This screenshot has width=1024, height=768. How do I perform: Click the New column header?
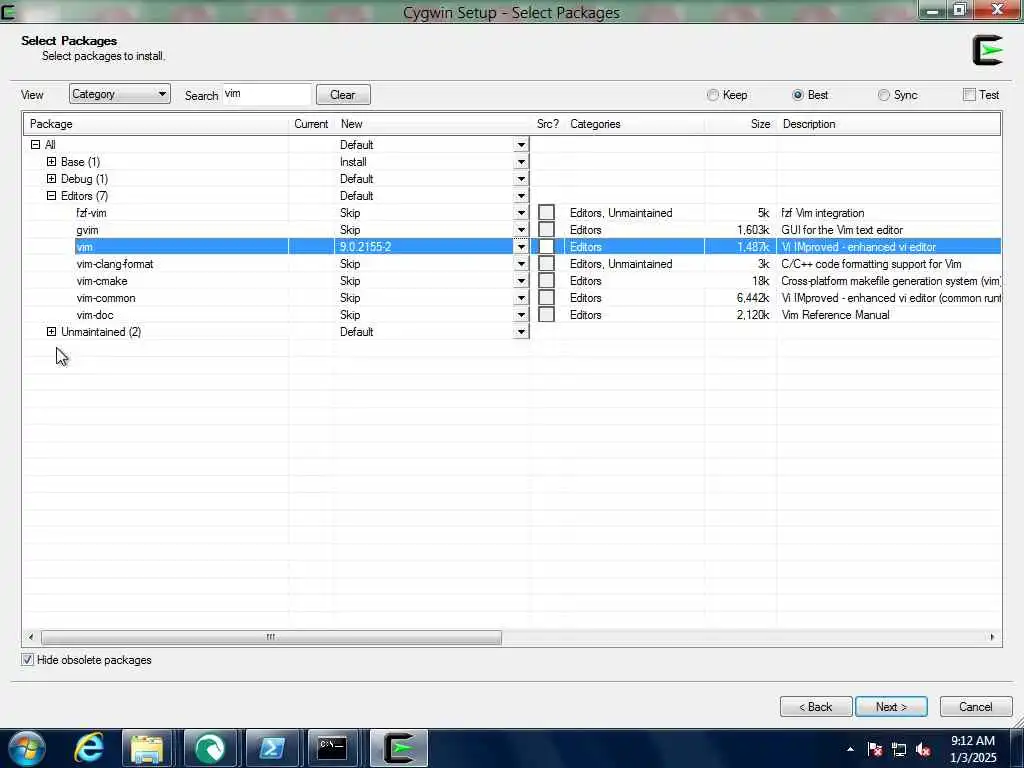pyautogui.click(x=432, y=124)
